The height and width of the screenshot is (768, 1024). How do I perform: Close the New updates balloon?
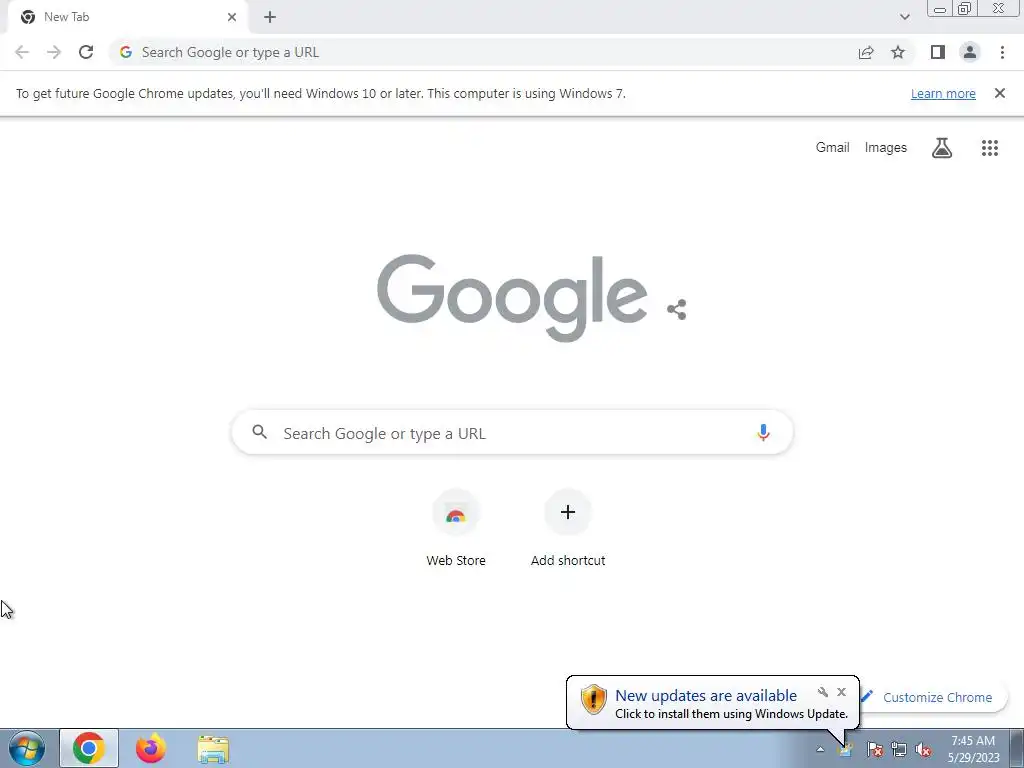[841, 692]
